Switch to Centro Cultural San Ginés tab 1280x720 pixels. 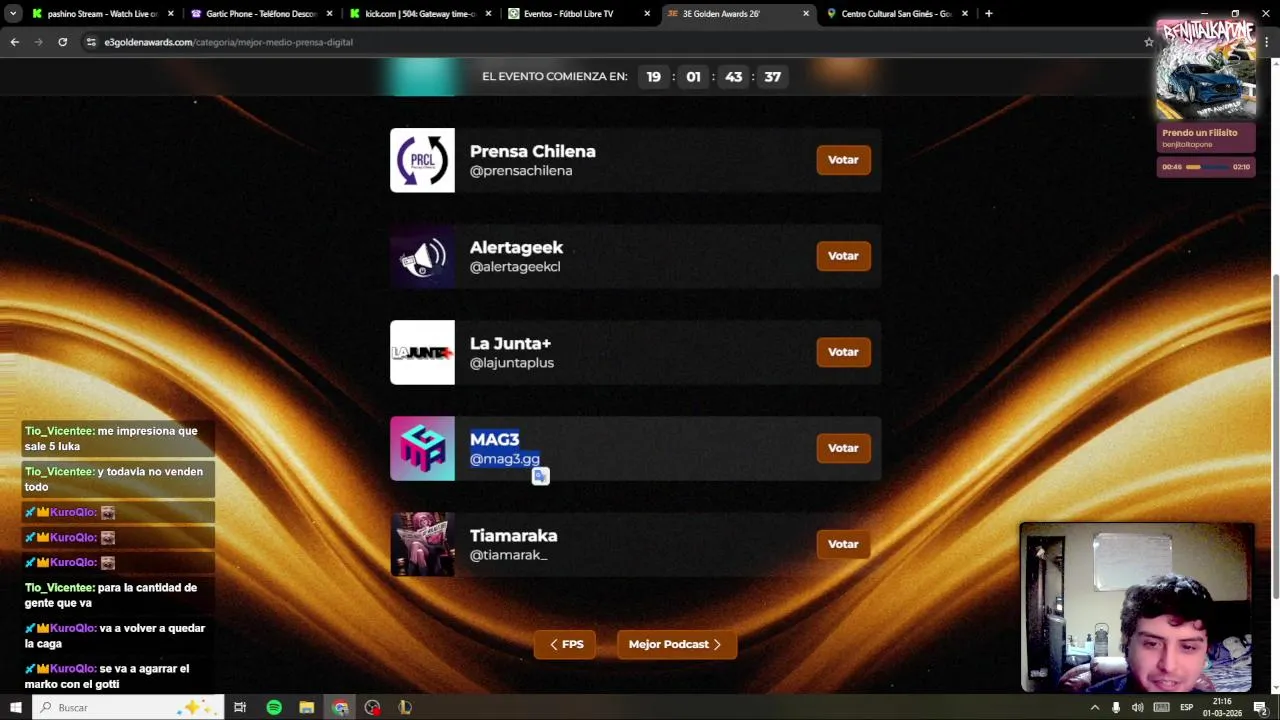[x=894, y=14]
